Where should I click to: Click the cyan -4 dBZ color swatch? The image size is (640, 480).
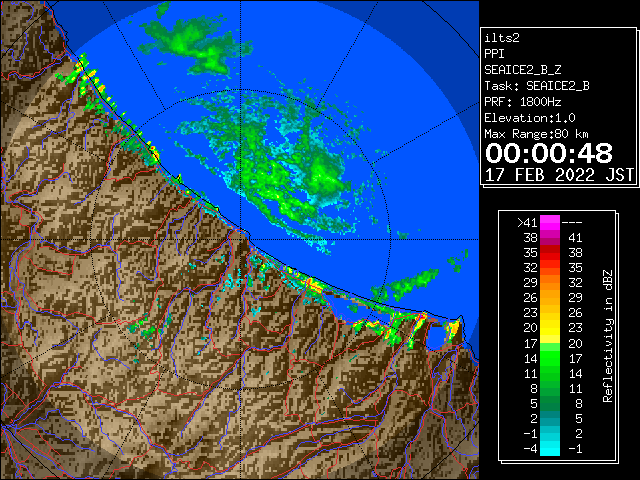click(x=550, y=448)
